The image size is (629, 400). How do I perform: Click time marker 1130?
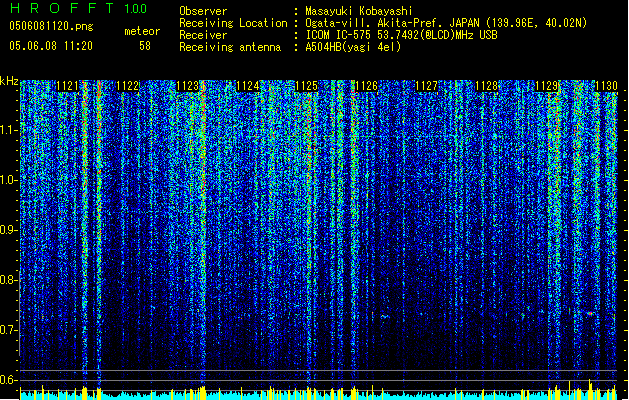(606, 86)
